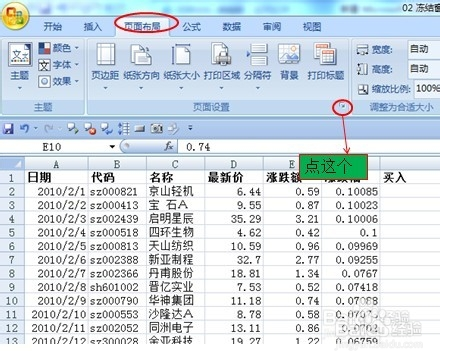452x362 pixels.
Task: Select row 10 header
Action: (x=12, y=301)
